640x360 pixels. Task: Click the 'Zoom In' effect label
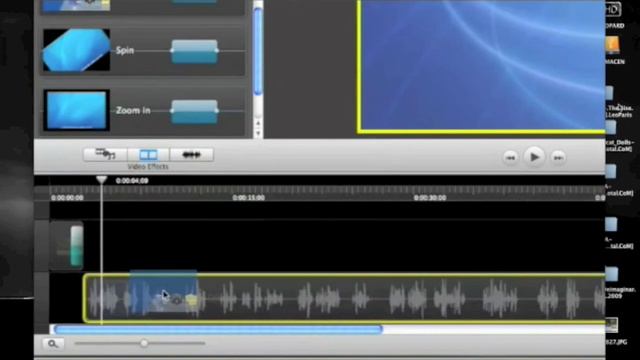click(x=133, y=110)
